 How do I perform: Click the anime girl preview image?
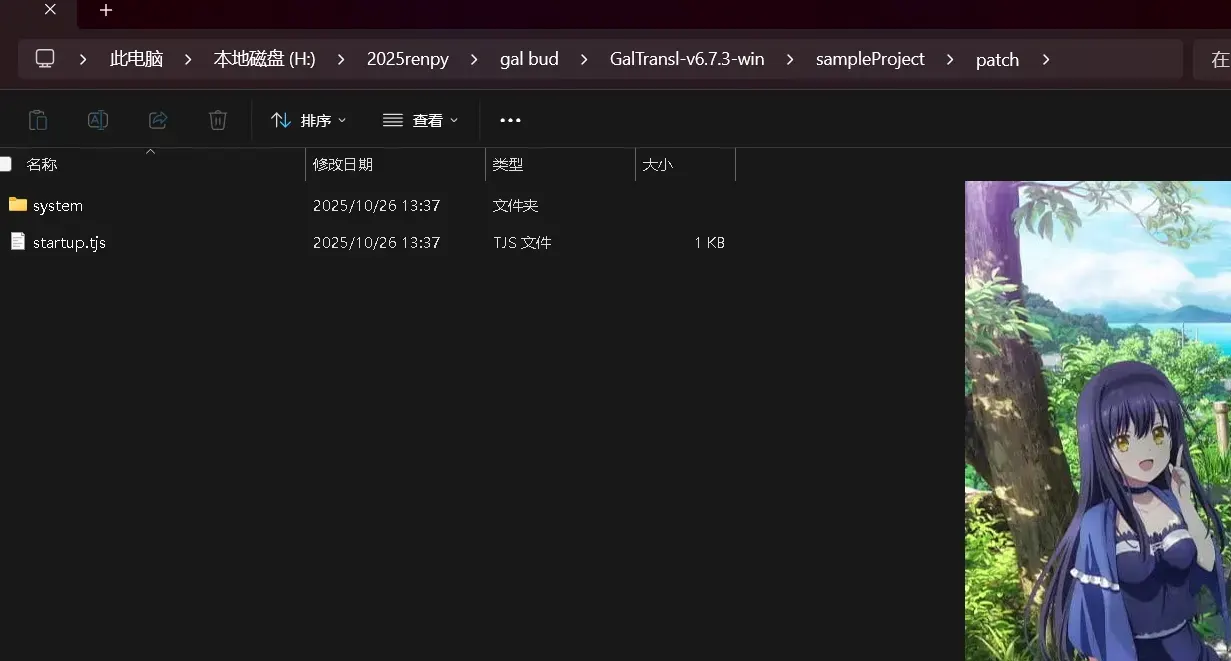(1098, 420)
